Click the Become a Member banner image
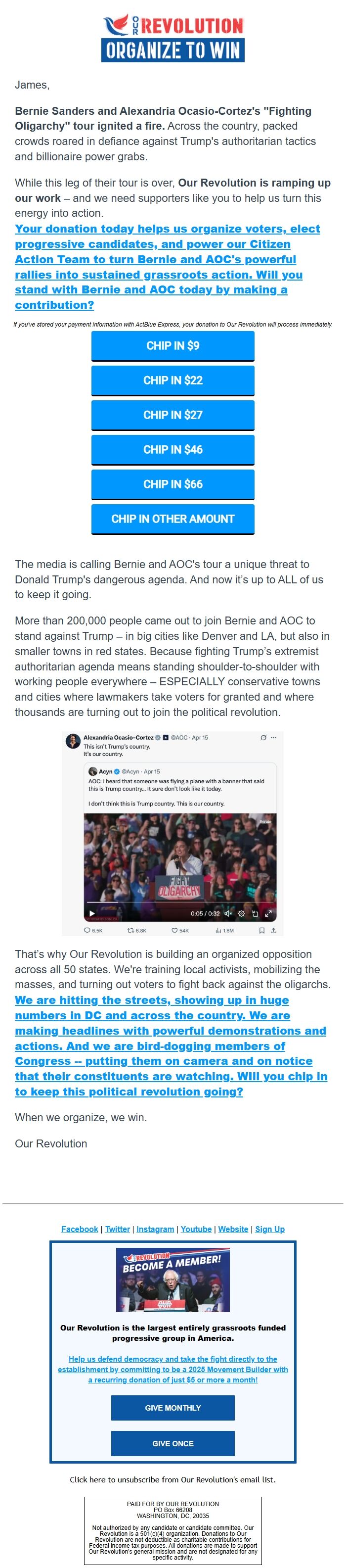346x1568 pixels. pos(173,1280)
